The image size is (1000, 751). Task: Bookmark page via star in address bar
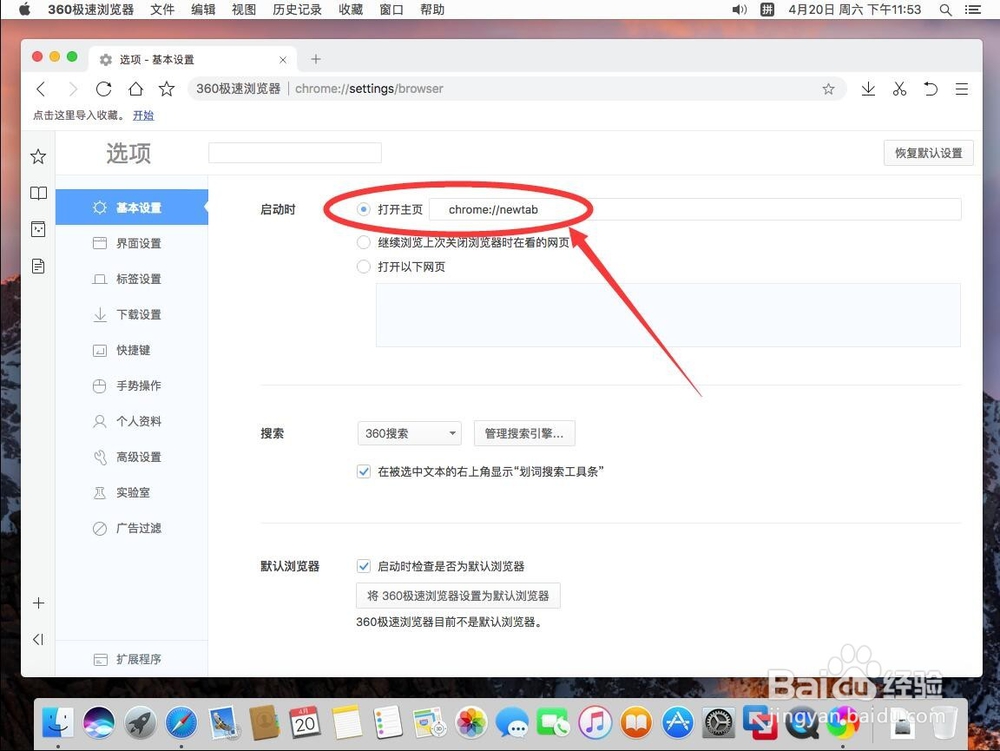pyautogui.click(x=828, y=89)
